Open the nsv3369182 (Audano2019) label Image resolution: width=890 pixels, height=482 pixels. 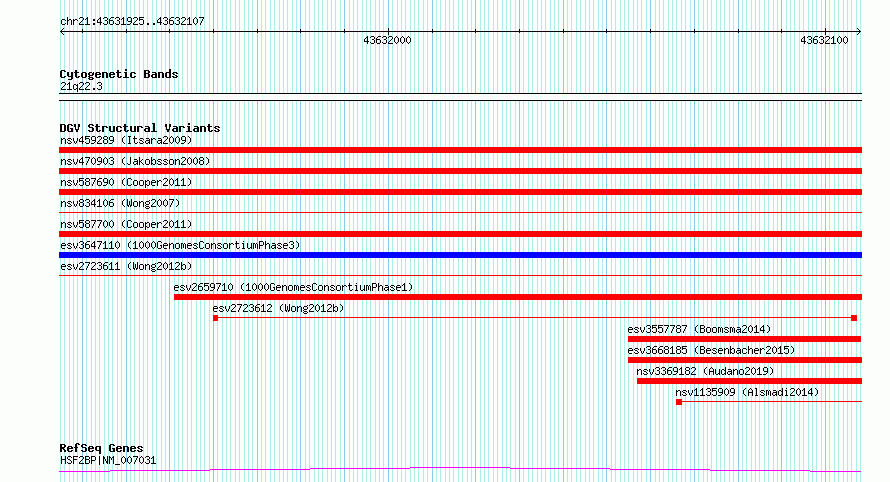coord(705,371)
